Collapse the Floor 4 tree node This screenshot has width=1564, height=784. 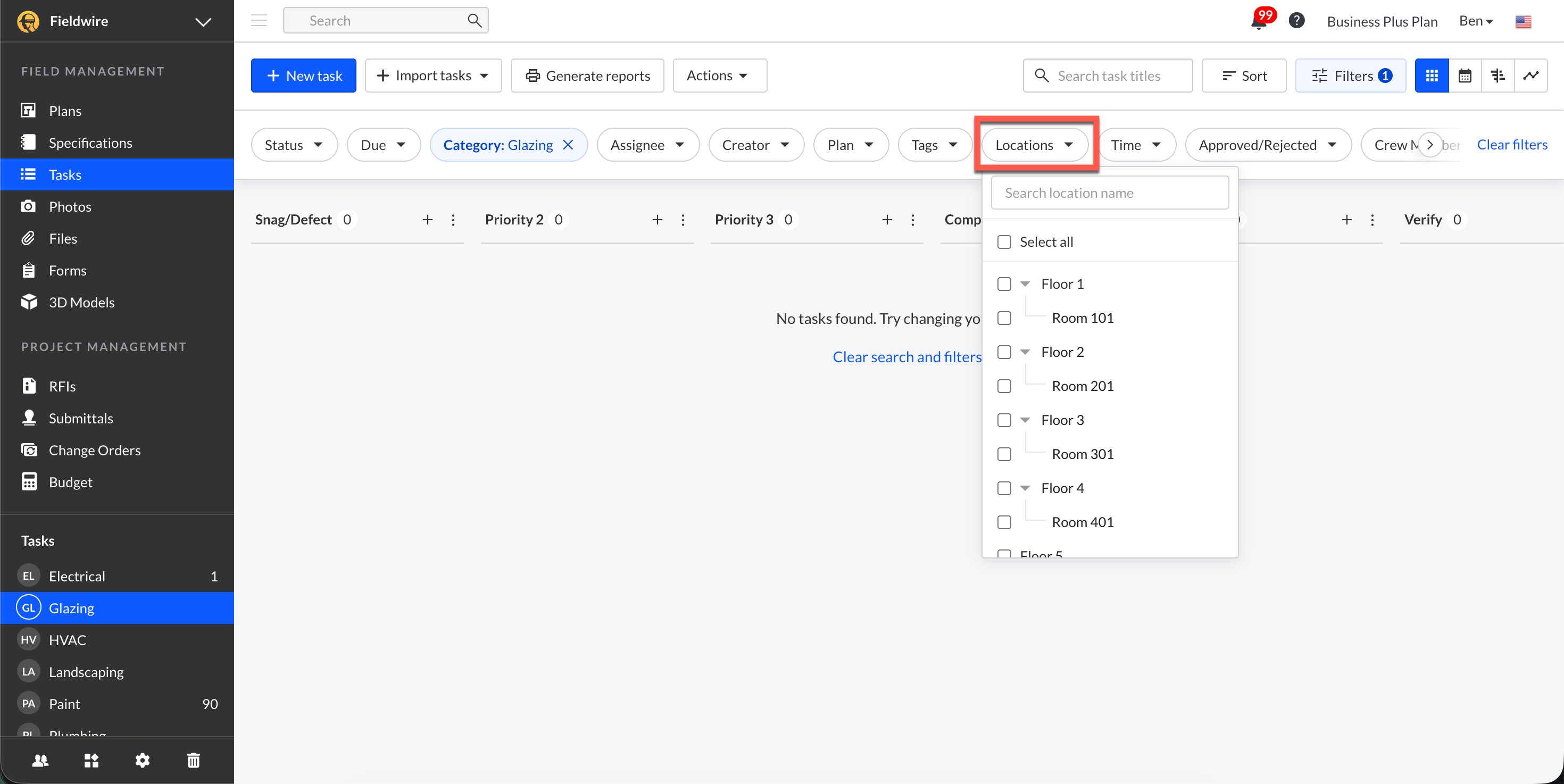[x=1025, y=488]
